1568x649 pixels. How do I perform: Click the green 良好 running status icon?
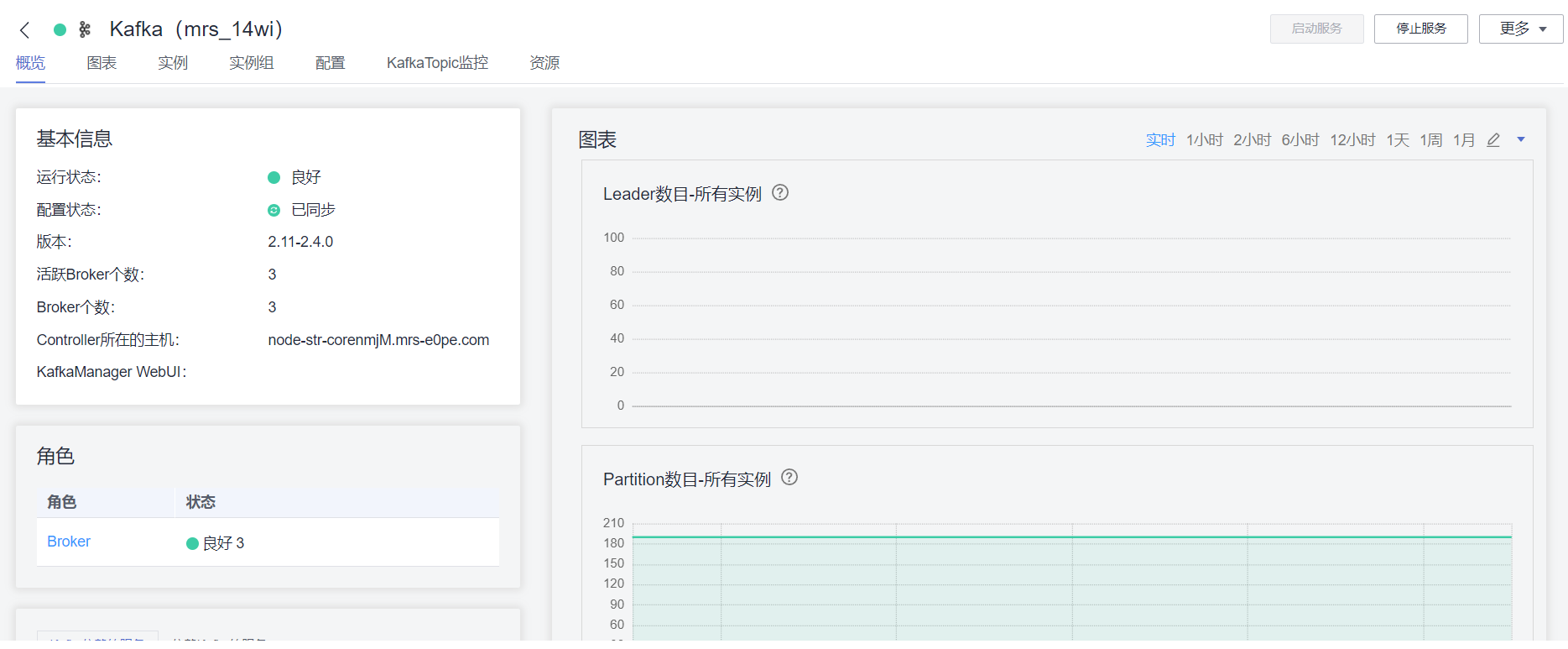tap(273, 177)
